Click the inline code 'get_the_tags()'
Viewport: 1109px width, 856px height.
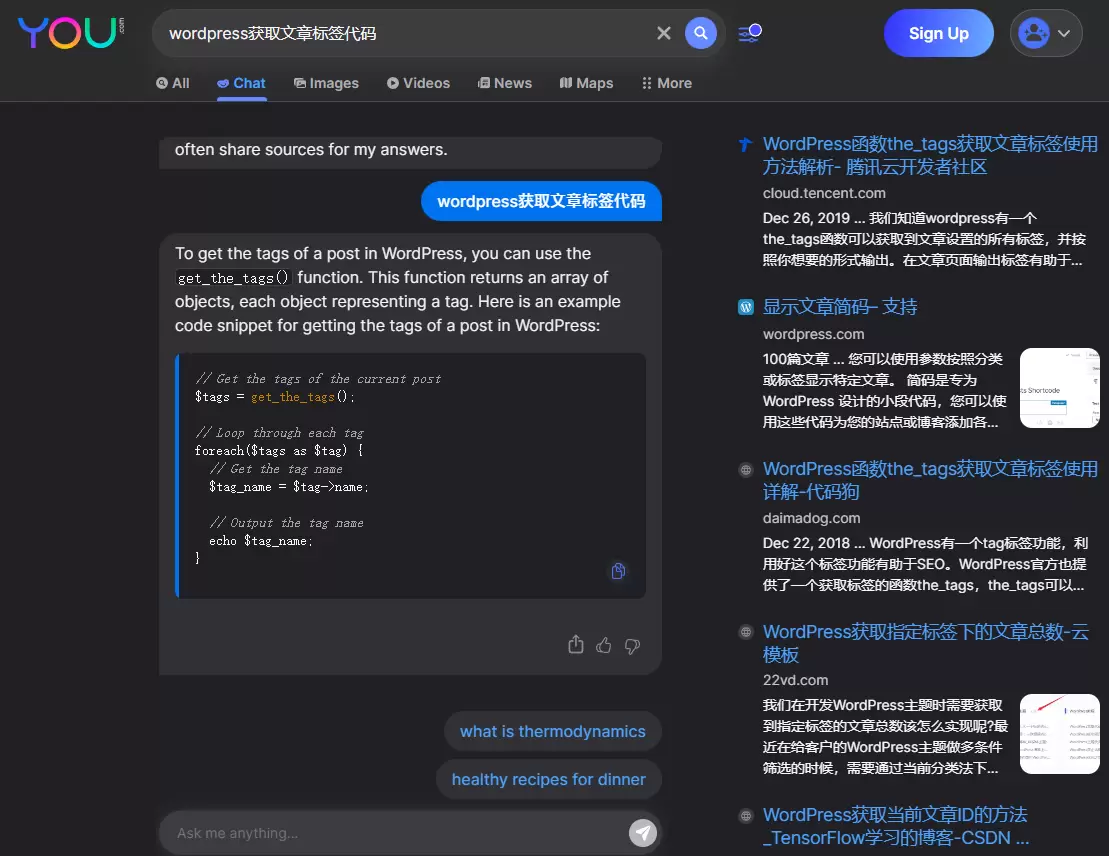233,278
